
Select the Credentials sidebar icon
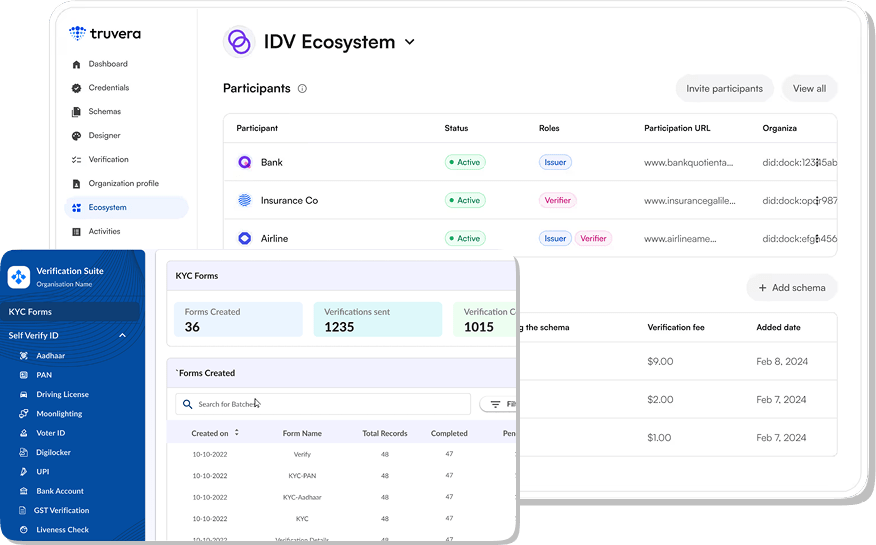click(x=77, y=88)
